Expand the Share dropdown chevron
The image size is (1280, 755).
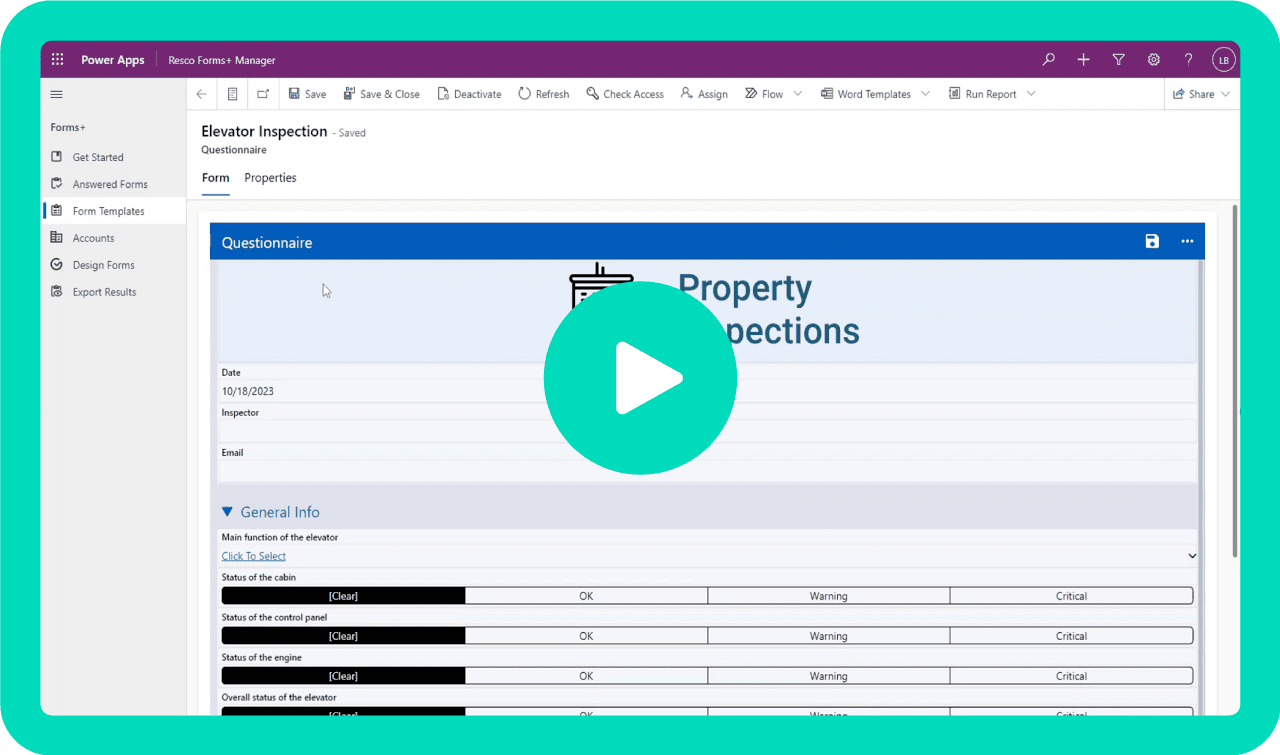point(1226,94)
